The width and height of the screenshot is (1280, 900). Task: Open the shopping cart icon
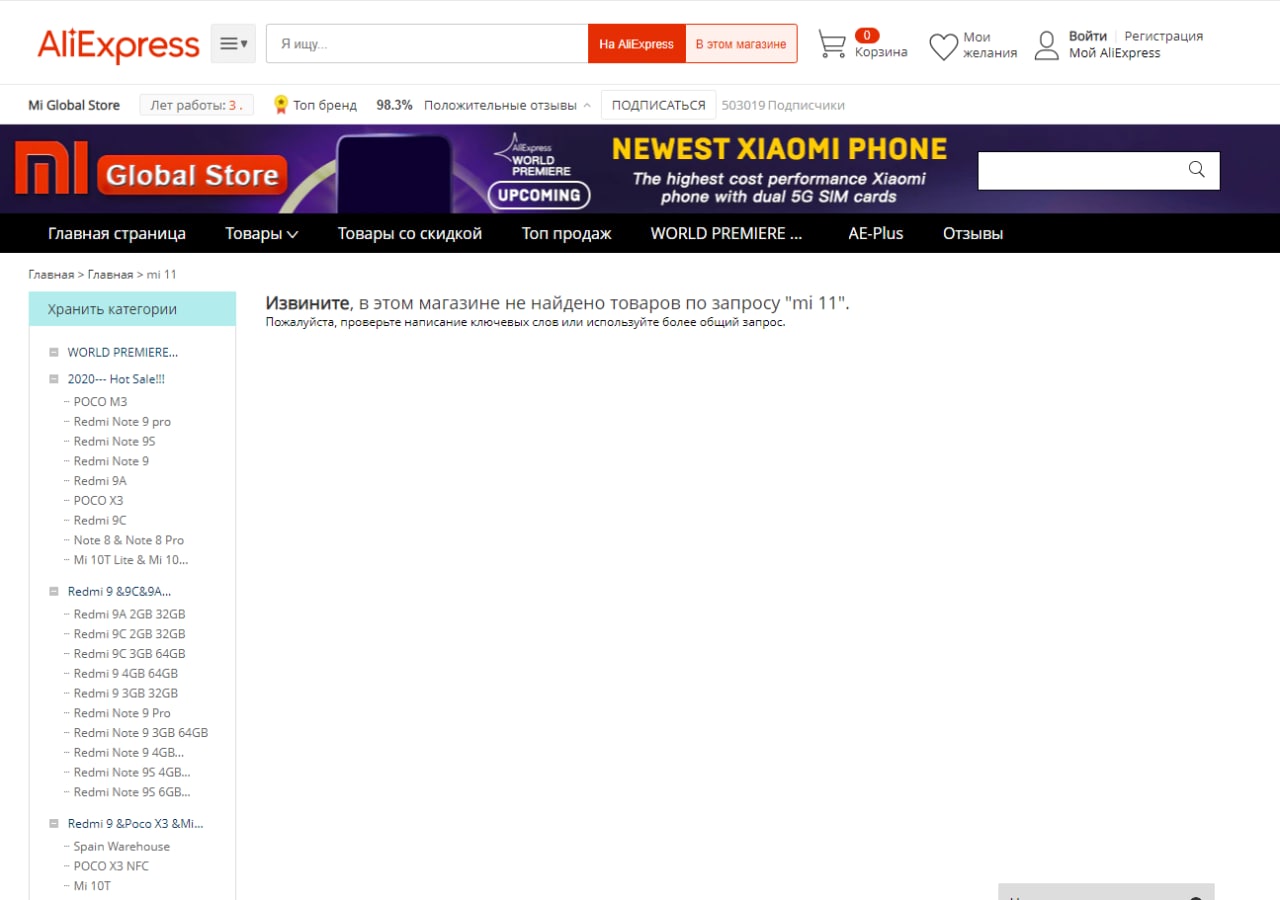point(832,44)
